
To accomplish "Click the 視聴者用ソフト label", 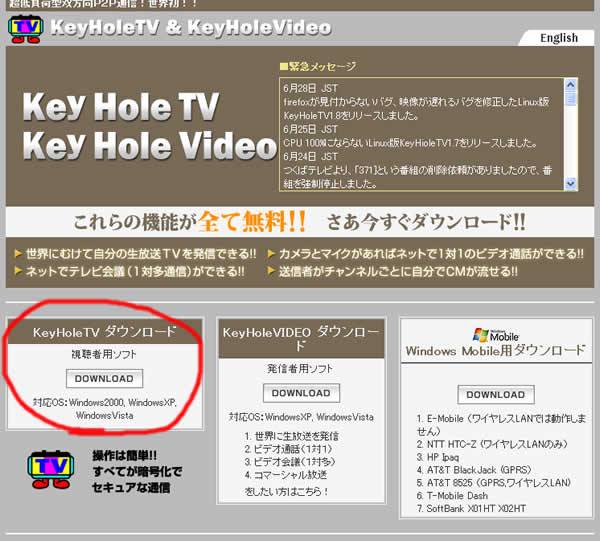I will [x=104, y=354].
